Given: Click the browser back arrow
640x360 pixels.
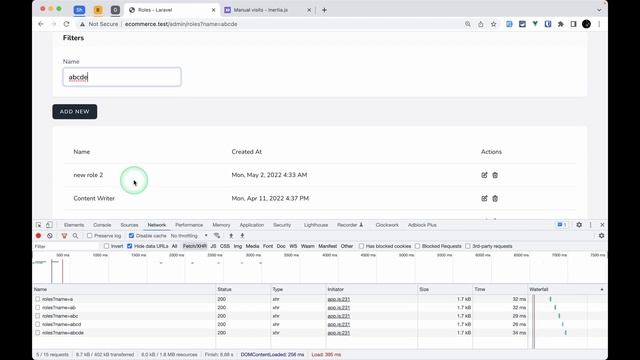Looking at the screenshot, I should [x=41, y=24].
